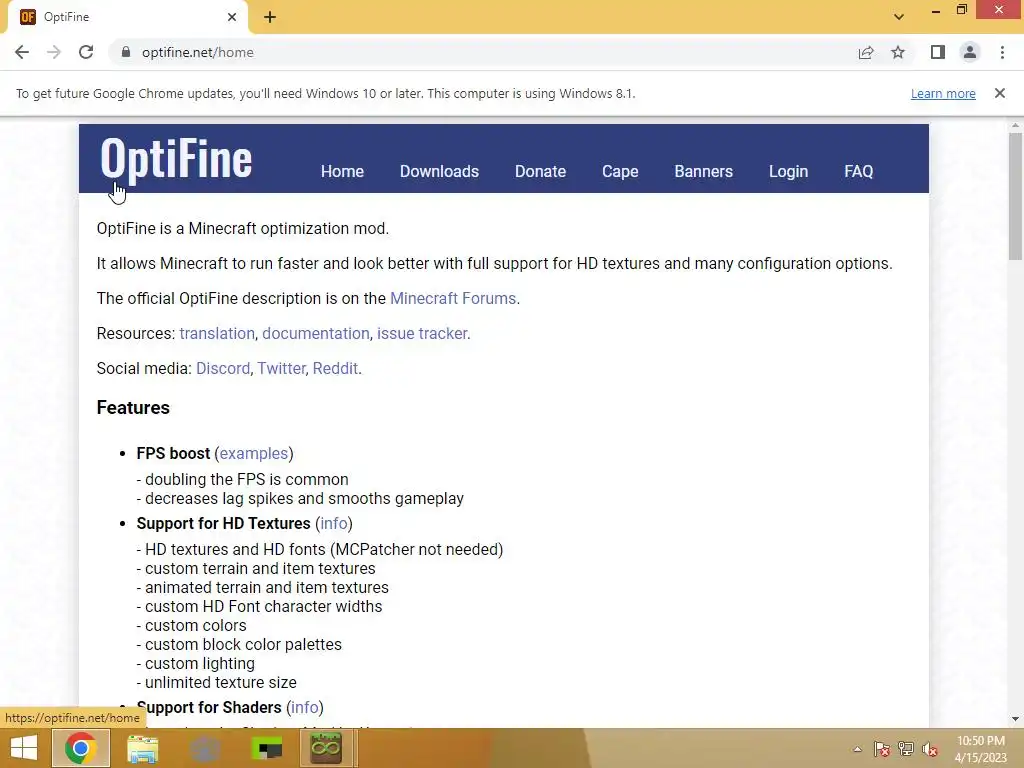Screen dimensions: 1024x768
Task: Open the FAQ navigation item
Action: pos(858,171)
